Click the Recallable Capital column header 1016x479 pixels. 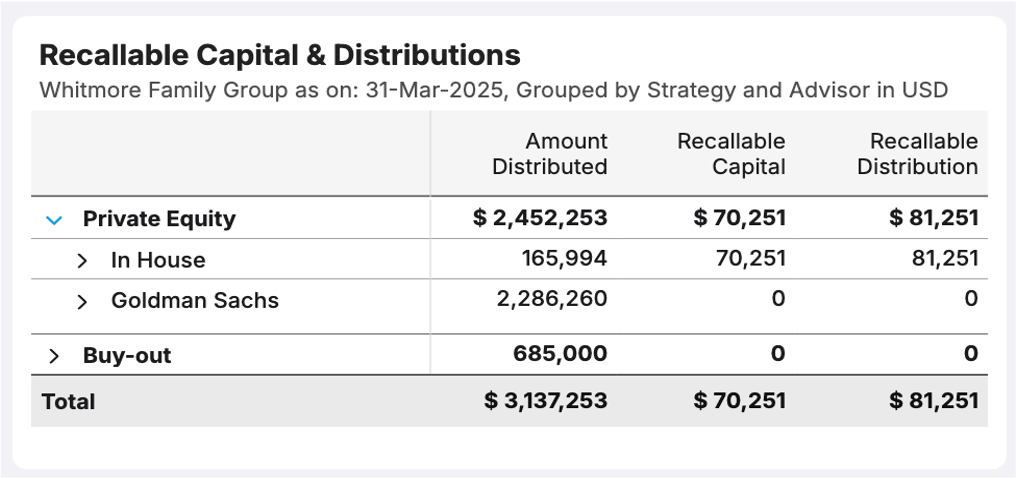730,154
